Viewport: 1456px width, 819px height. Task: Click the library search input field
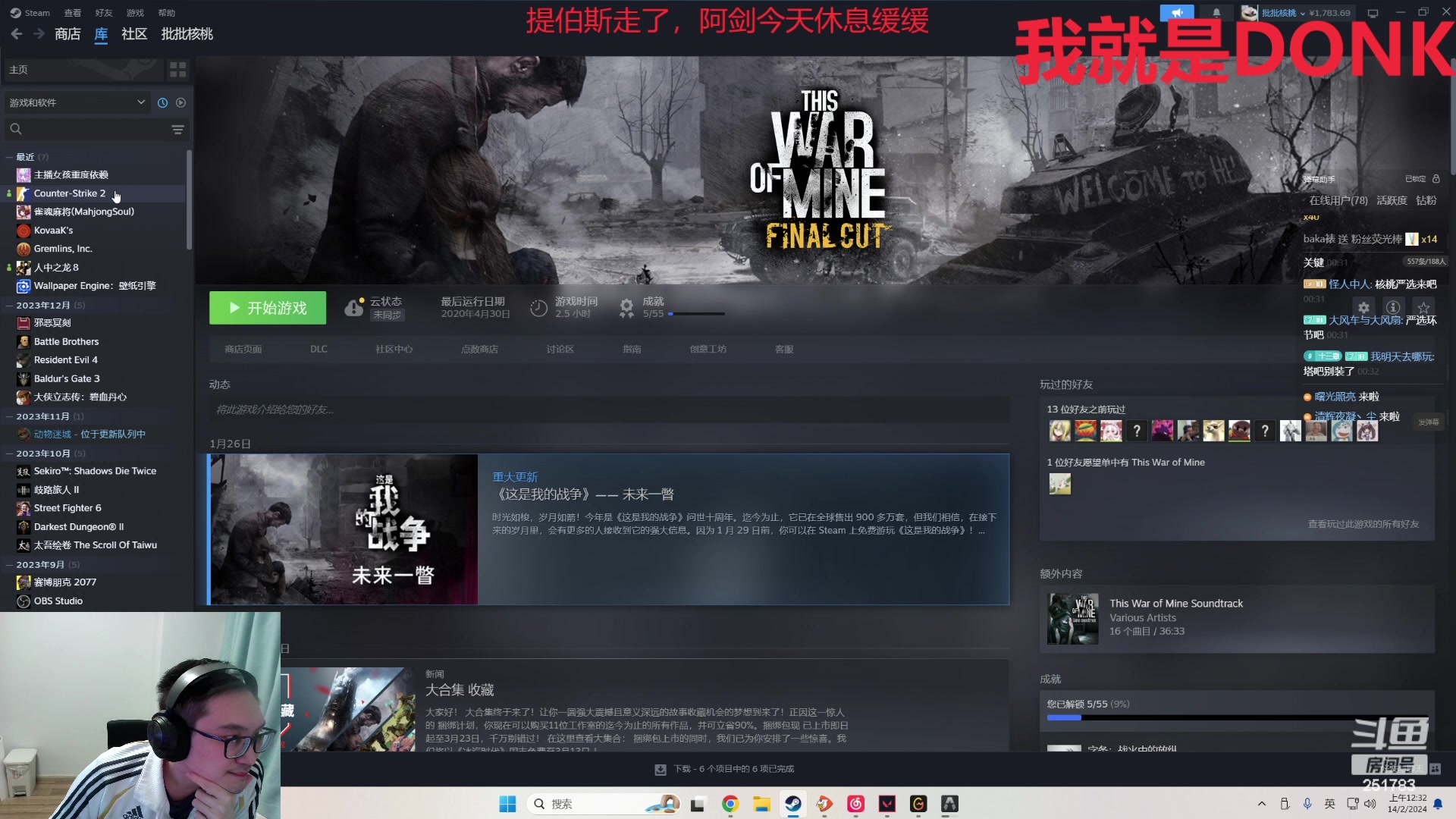point(83,129)
